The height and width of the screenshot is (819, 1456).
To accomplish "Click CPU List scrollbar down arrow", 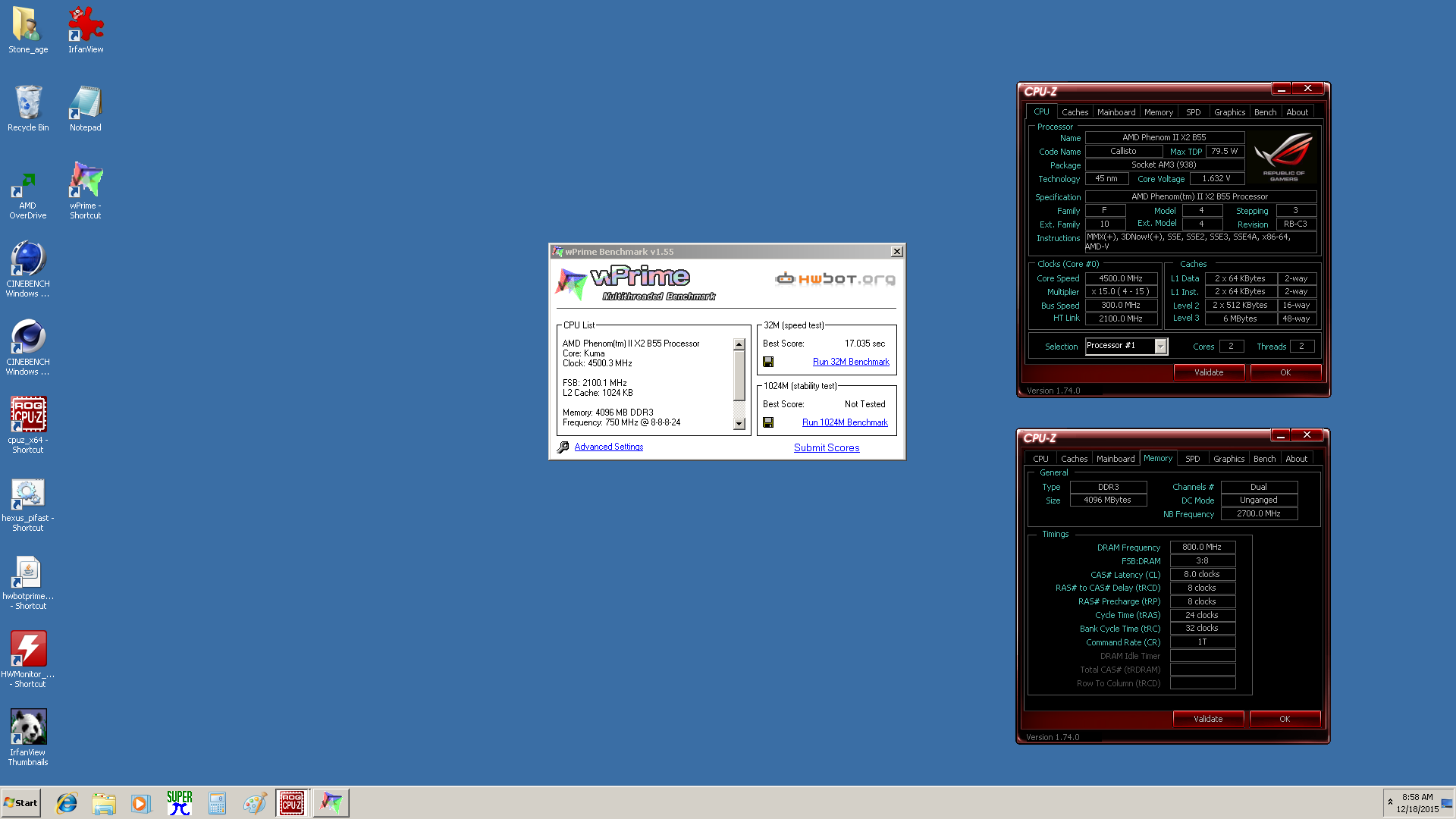I will coord(739,424).
